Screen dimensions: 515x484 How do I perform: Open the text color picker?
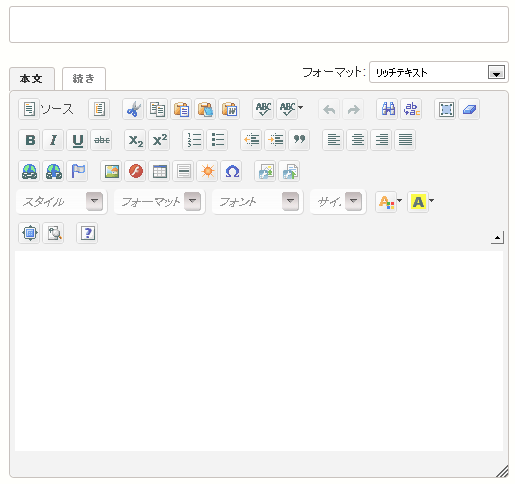389,202
